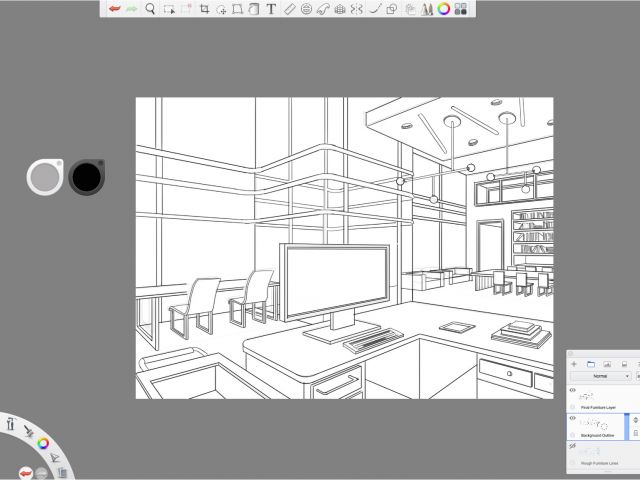Image resolution: width=640 pixels, height=480 pixels.
Task: Add a new layer with plus button
Action: (574, 363)
